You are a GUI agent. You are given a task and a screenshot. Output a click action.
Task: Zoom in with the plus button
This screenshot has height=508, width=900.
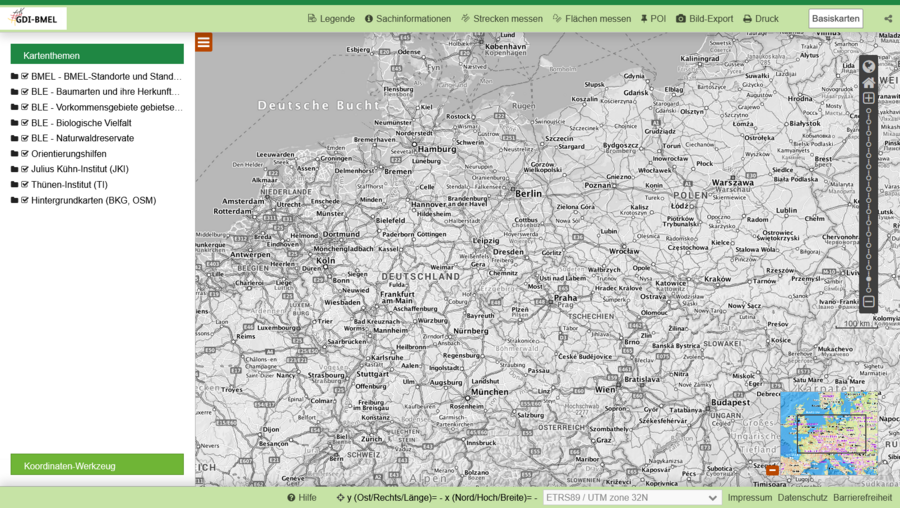click(868, 98)
